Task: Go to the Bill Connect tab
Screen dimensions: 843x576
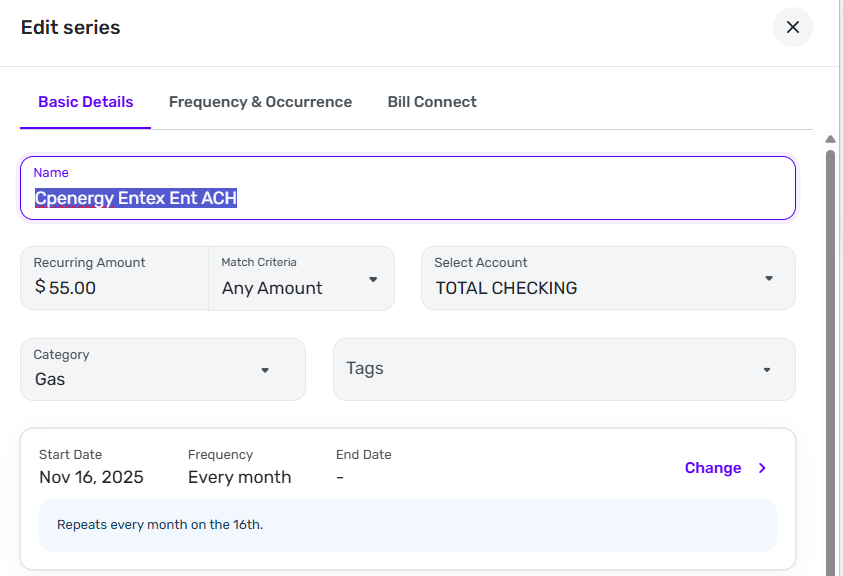Action: tap(432, 102)
